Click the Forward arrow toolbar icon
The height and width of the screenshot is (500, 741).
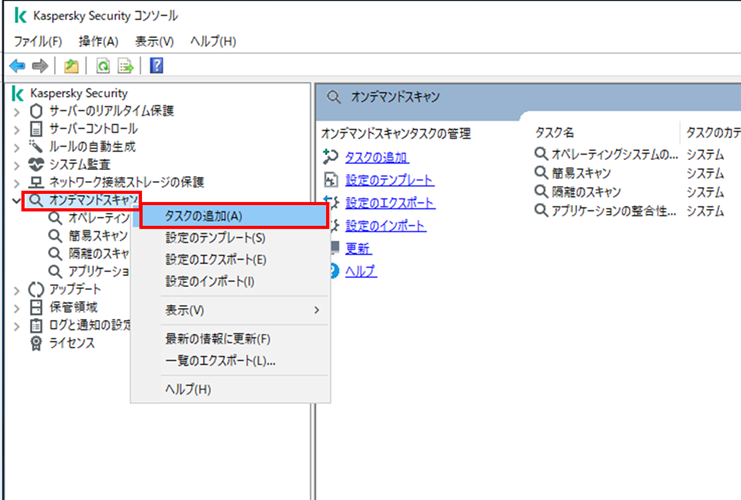click(x=40, y=66)
